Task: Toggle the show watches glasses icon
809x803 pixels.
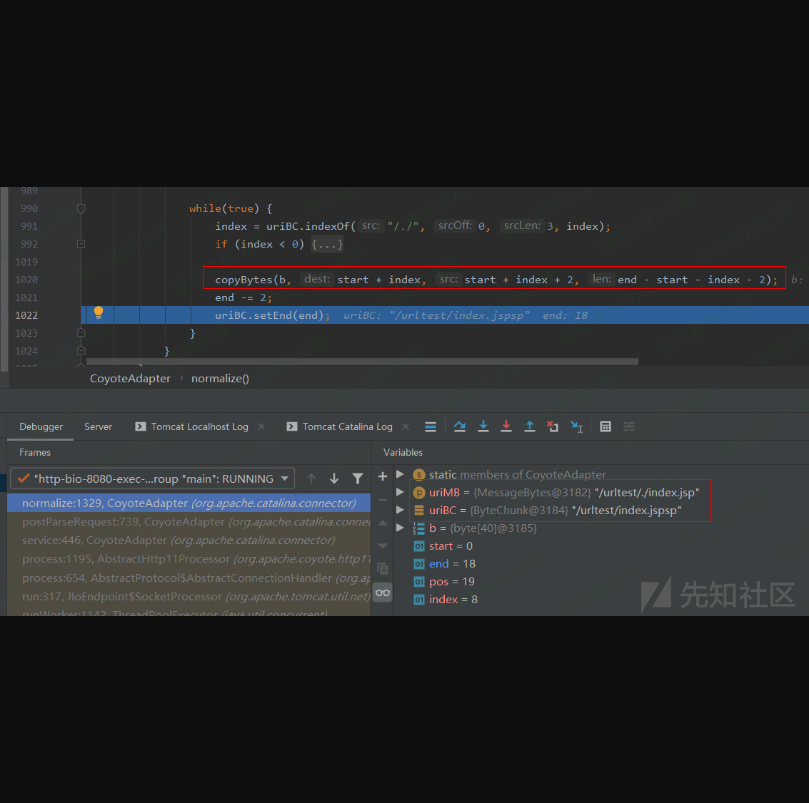Action: [x=382, y=593]
